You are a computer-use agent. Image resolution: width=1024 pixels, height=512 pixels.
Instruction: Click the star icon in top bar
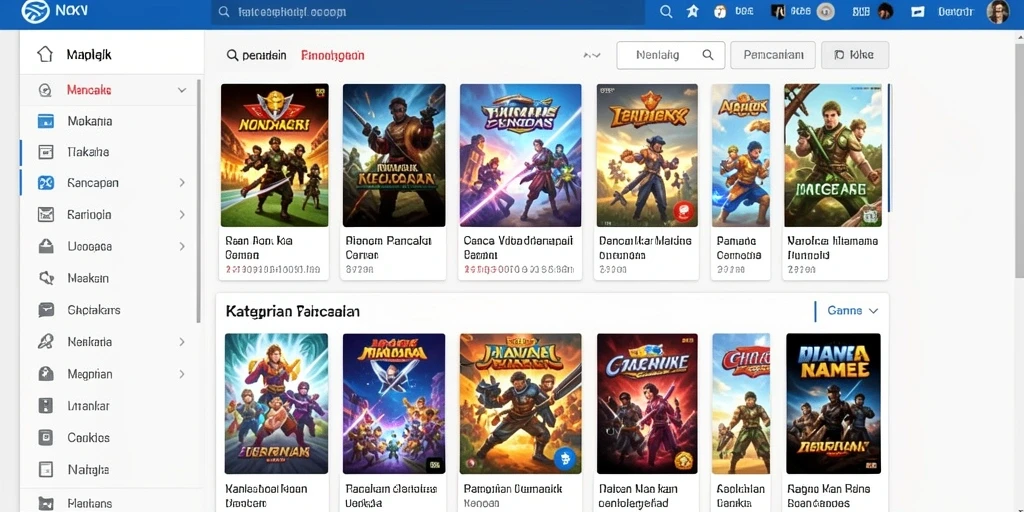(x=693, y=12)
